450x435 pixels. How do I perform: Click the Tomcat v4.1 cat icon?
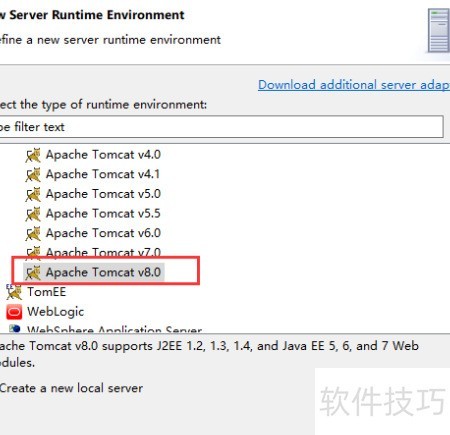tap(33, 174)
